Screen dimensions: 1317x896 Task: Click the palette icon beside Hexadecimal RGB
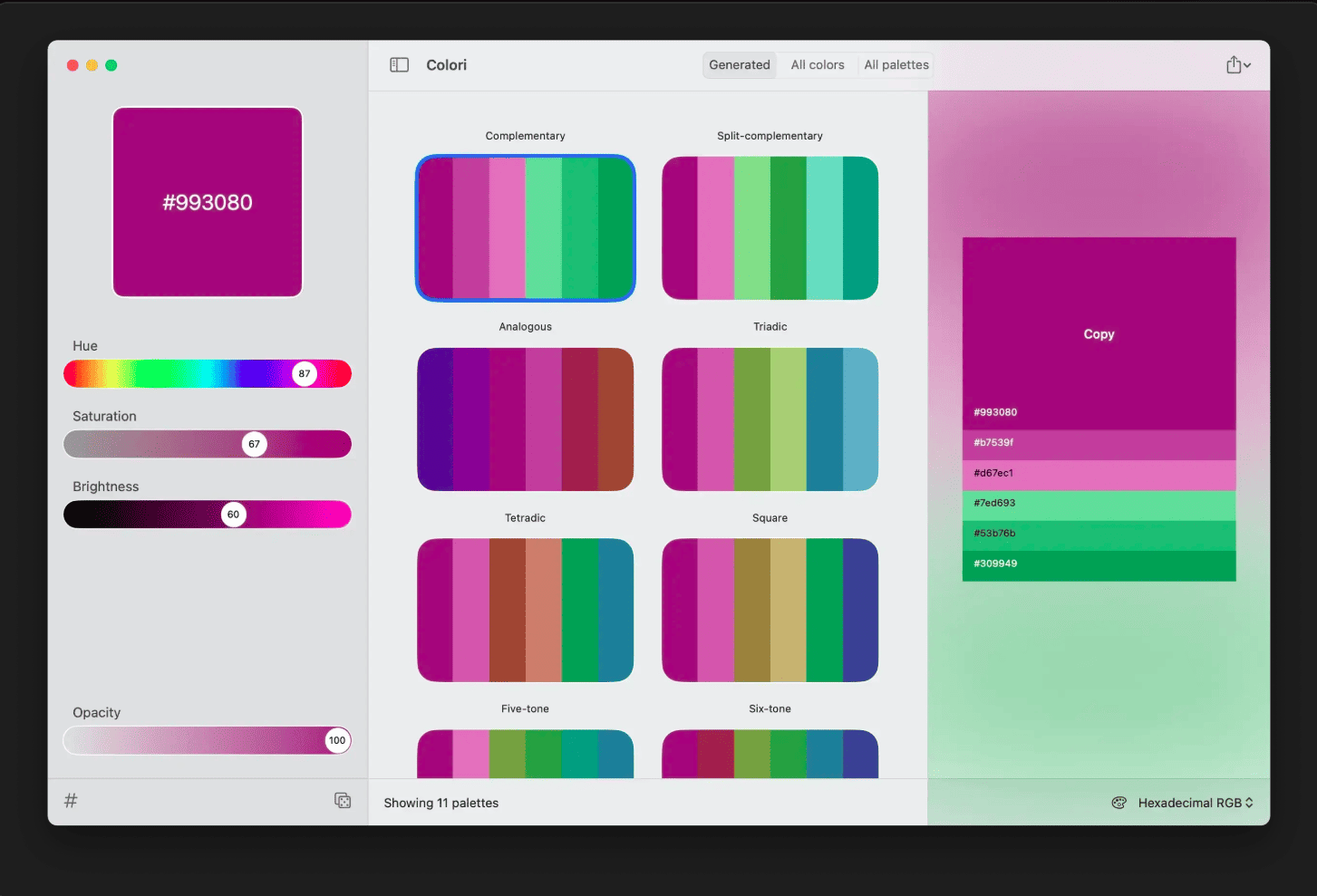tap(1119, 803)
